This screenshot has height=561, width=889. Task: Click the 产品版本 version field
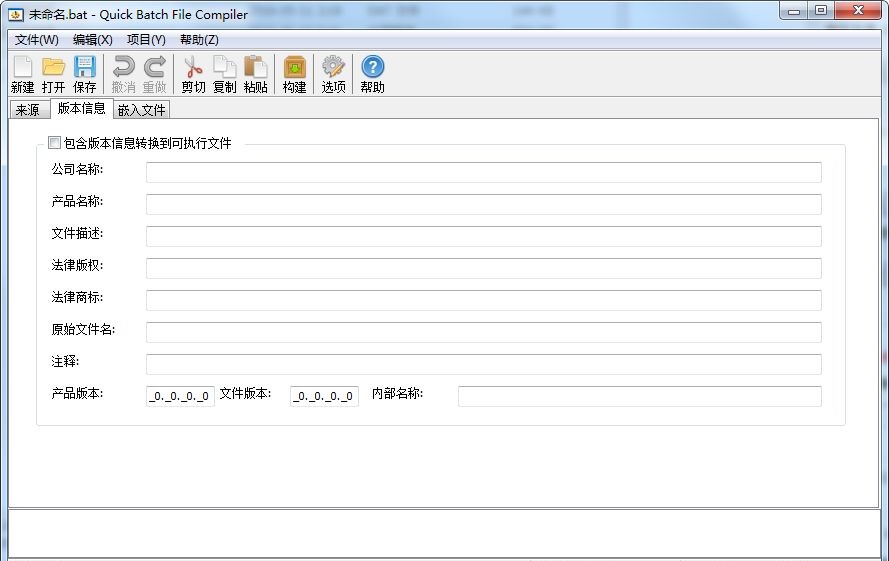coord(180,396)
